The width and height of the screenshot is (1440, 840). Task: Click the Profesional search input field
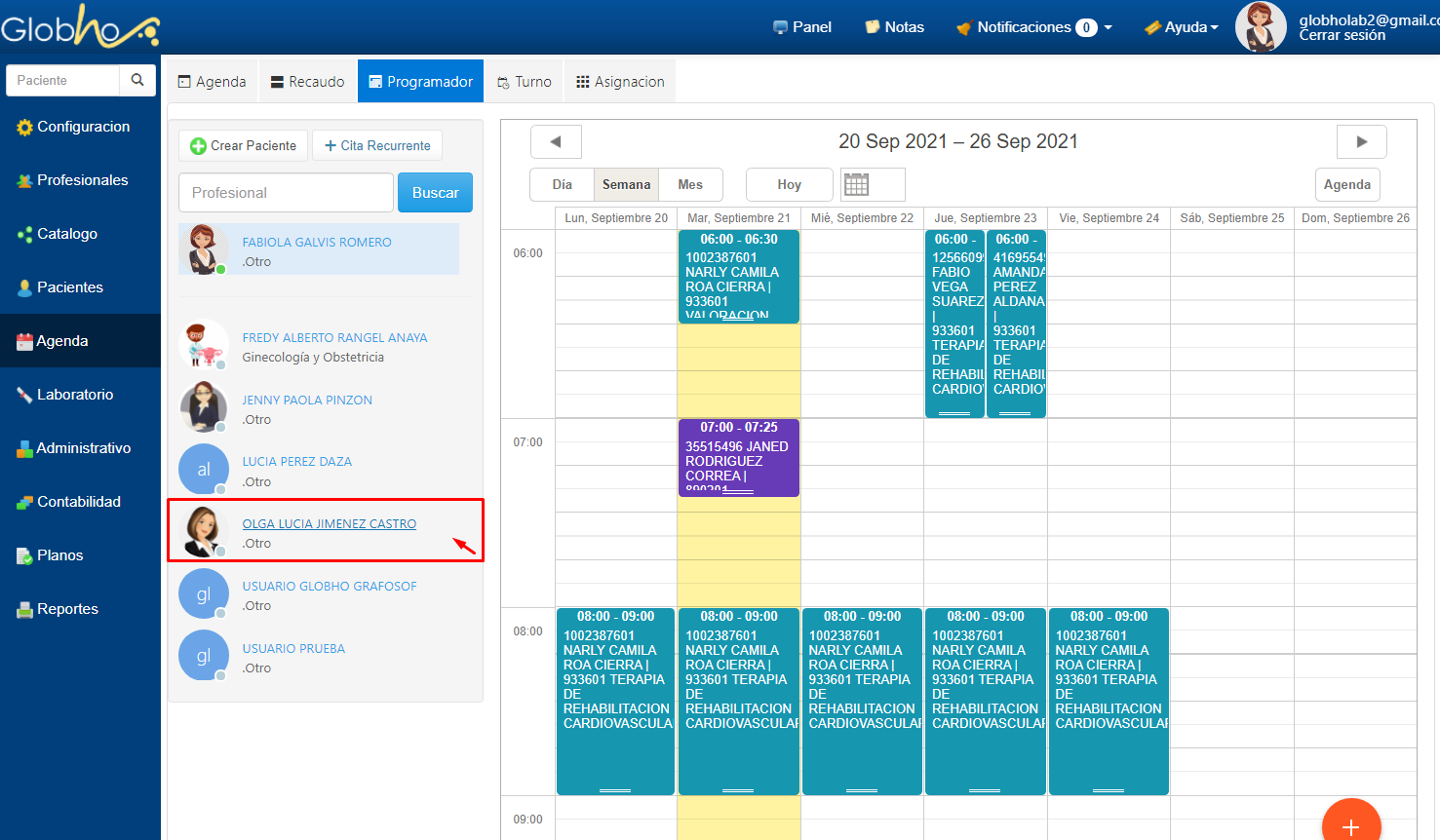[286, 193]
